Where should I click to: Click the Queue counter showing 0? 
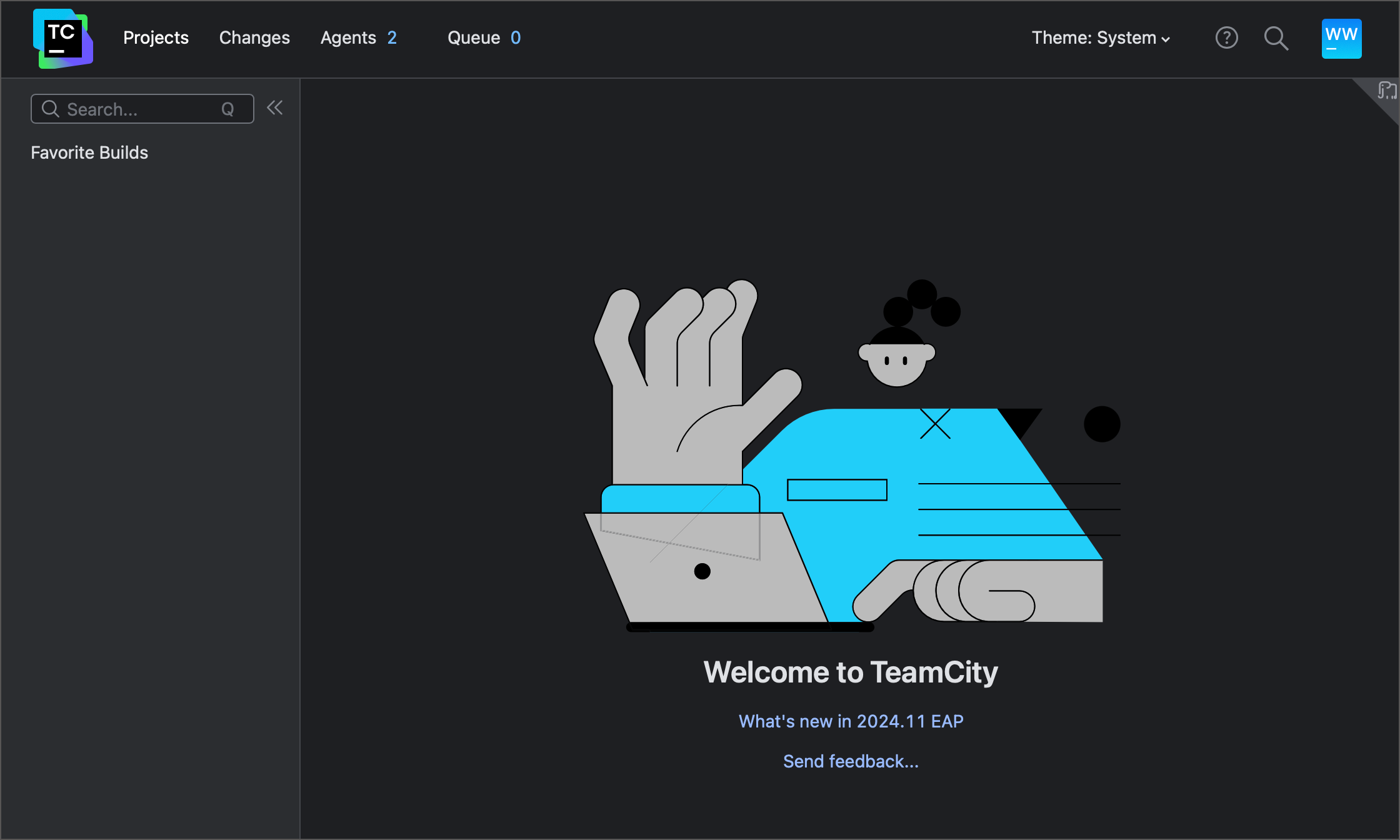pos(515,37)
